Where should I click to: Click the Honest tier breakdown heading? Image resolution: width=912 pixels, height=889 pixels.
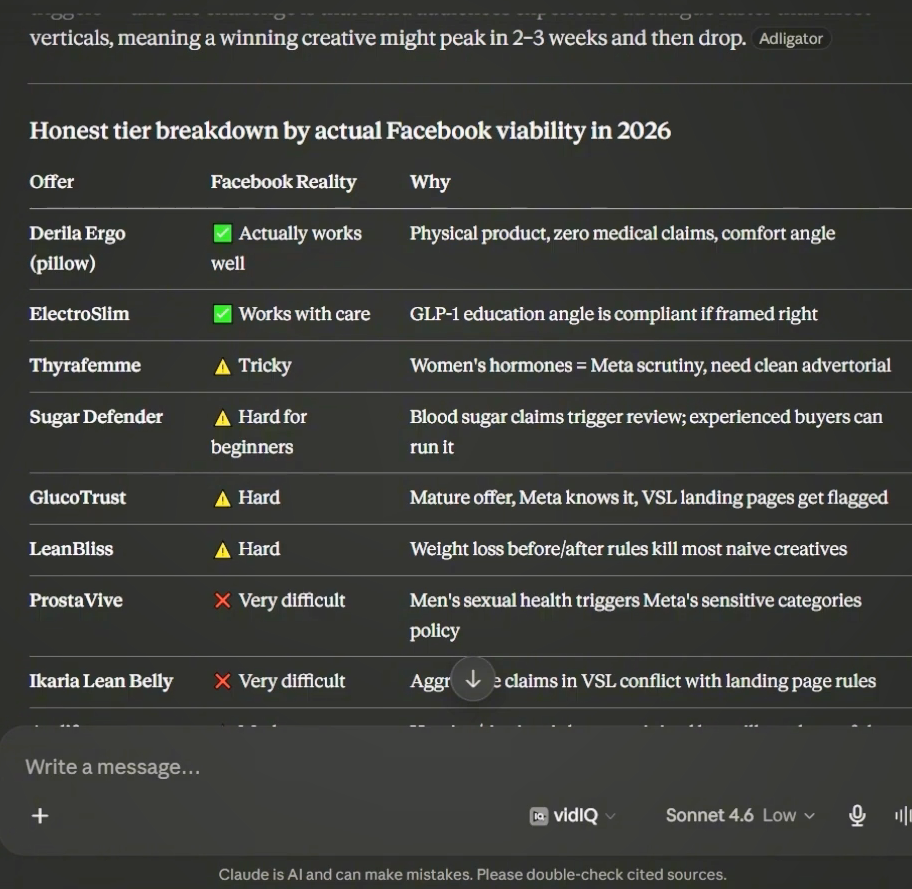(350, 131)
